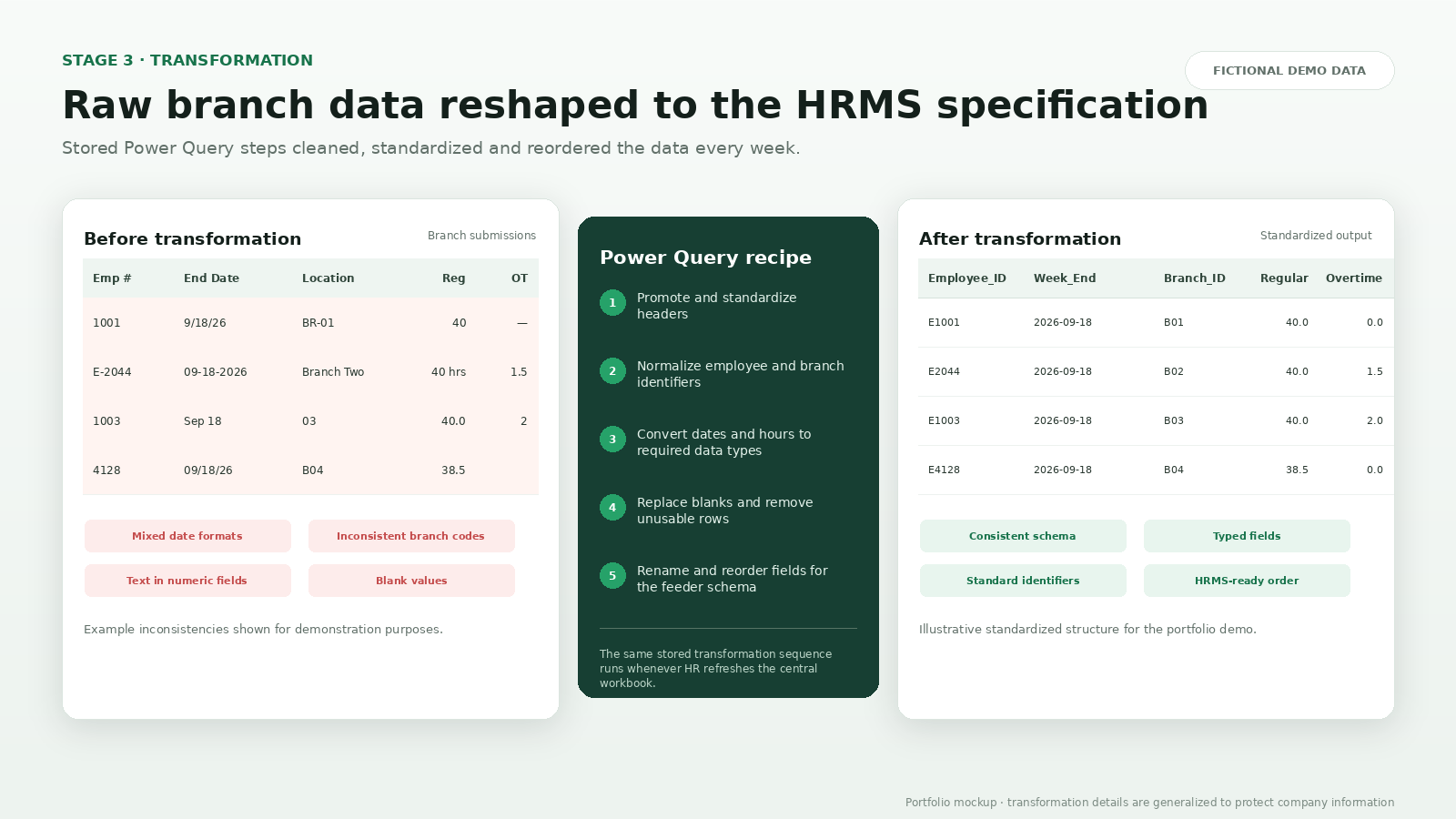Click the Branch_ID column header
Viewport: 1456px width, 819px height.
pyautogui.click(x=1194, y=278)
